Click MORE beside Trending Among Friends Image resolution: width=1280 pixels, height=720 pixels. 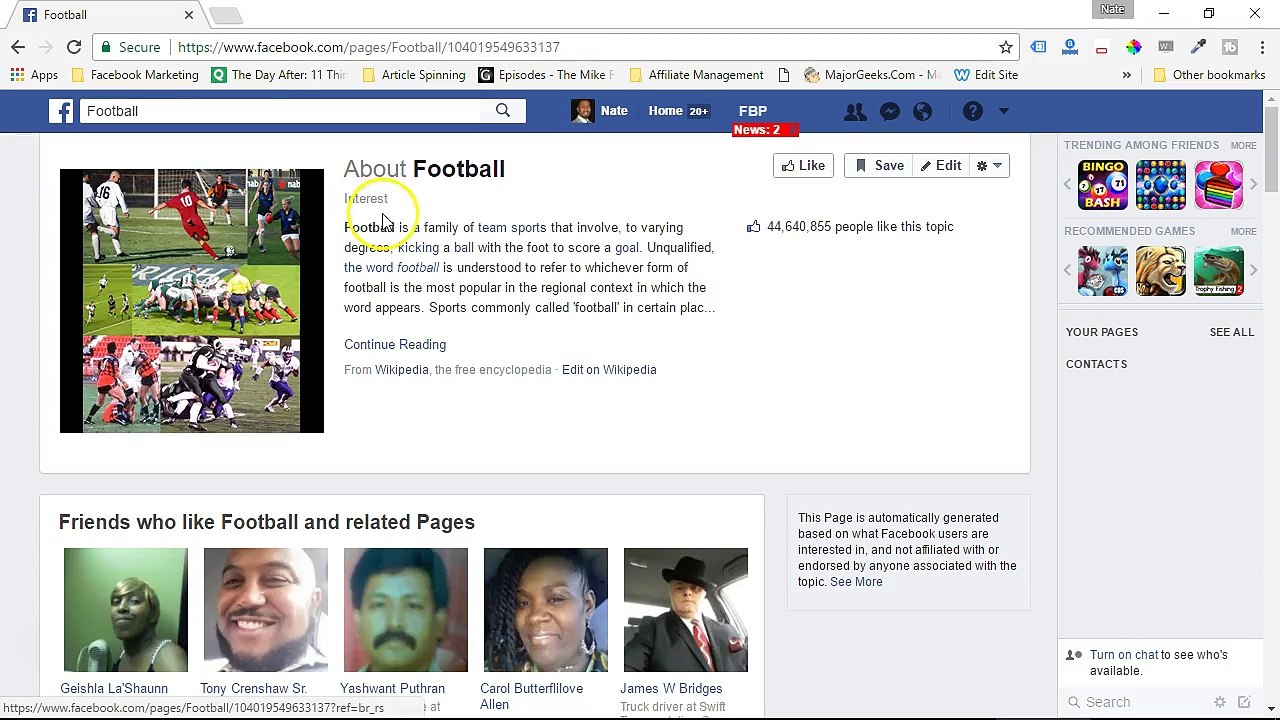1243,146
